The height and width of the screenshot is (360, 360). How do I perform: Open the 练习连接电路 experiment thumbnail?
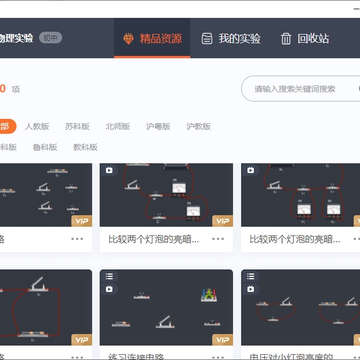click(x=166, y=307)
